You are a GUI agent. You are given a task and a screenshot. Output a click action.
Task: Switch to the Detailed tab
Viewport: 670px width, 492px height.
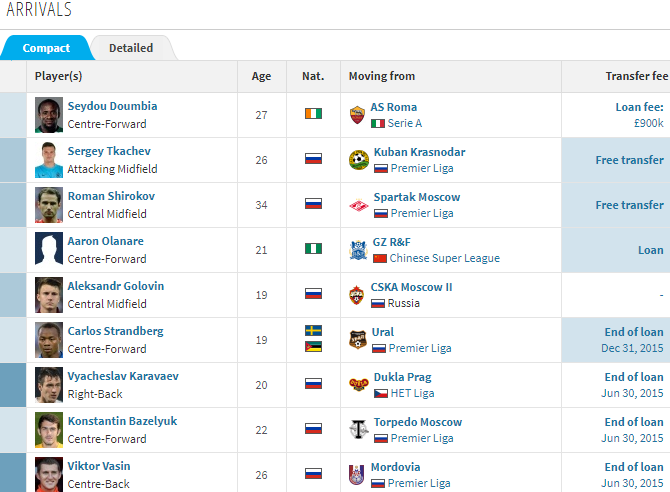point(131,48)
